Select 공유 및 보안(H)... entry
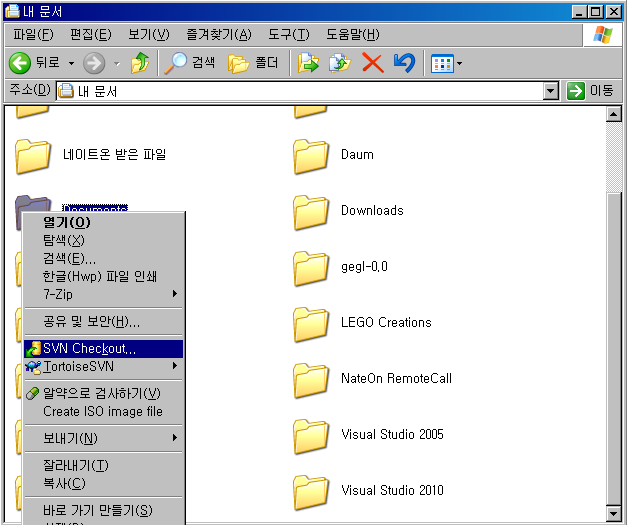 104,321
